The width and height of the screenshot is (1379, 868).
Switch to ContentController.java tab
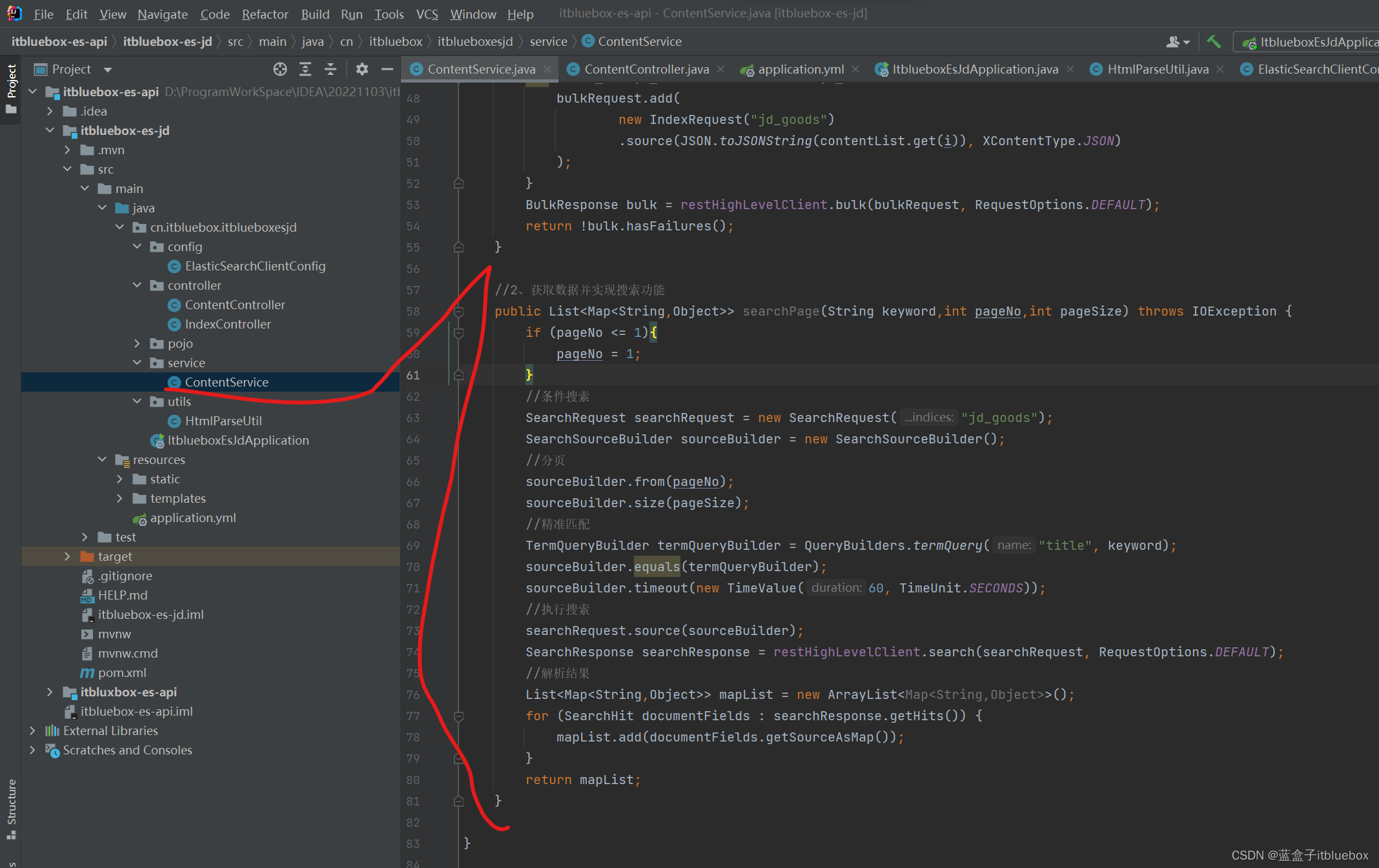646,69
